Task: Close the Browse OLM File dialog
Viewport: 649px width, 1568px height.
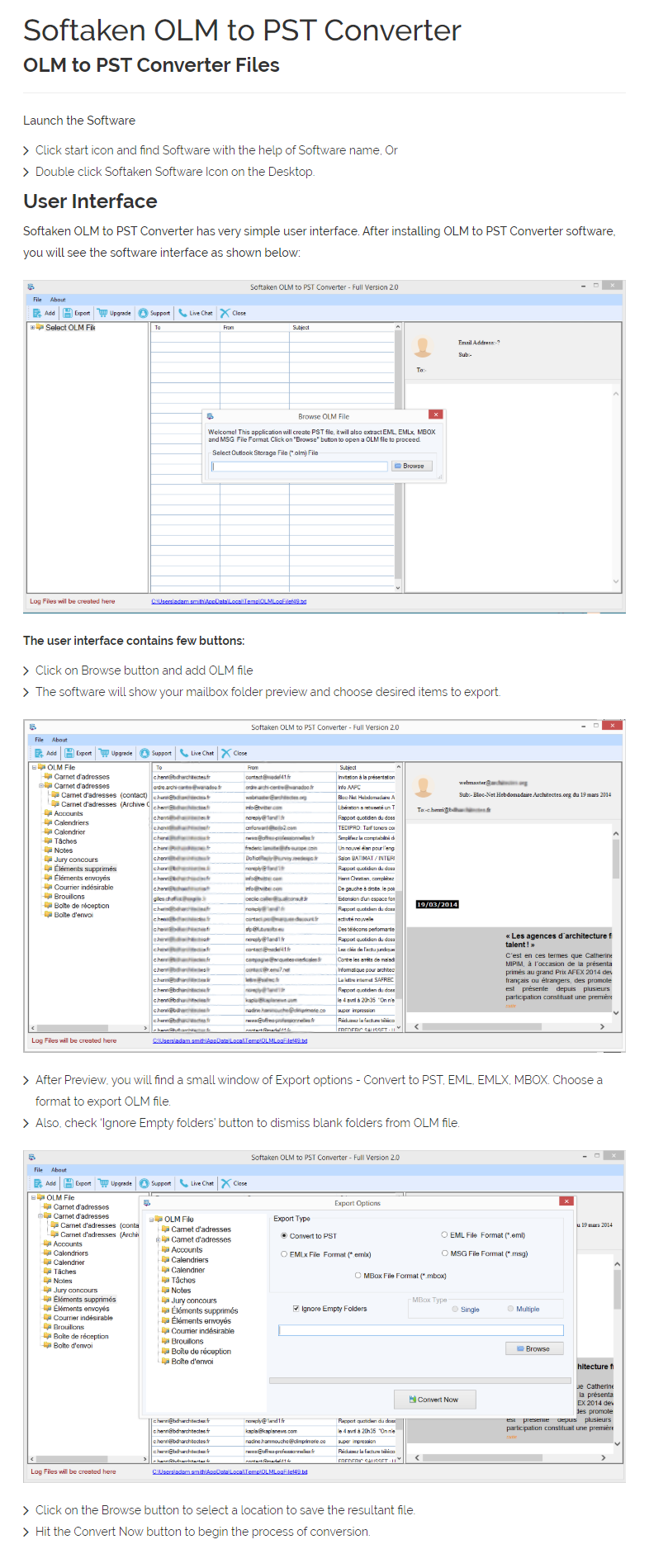Action: 436,415
